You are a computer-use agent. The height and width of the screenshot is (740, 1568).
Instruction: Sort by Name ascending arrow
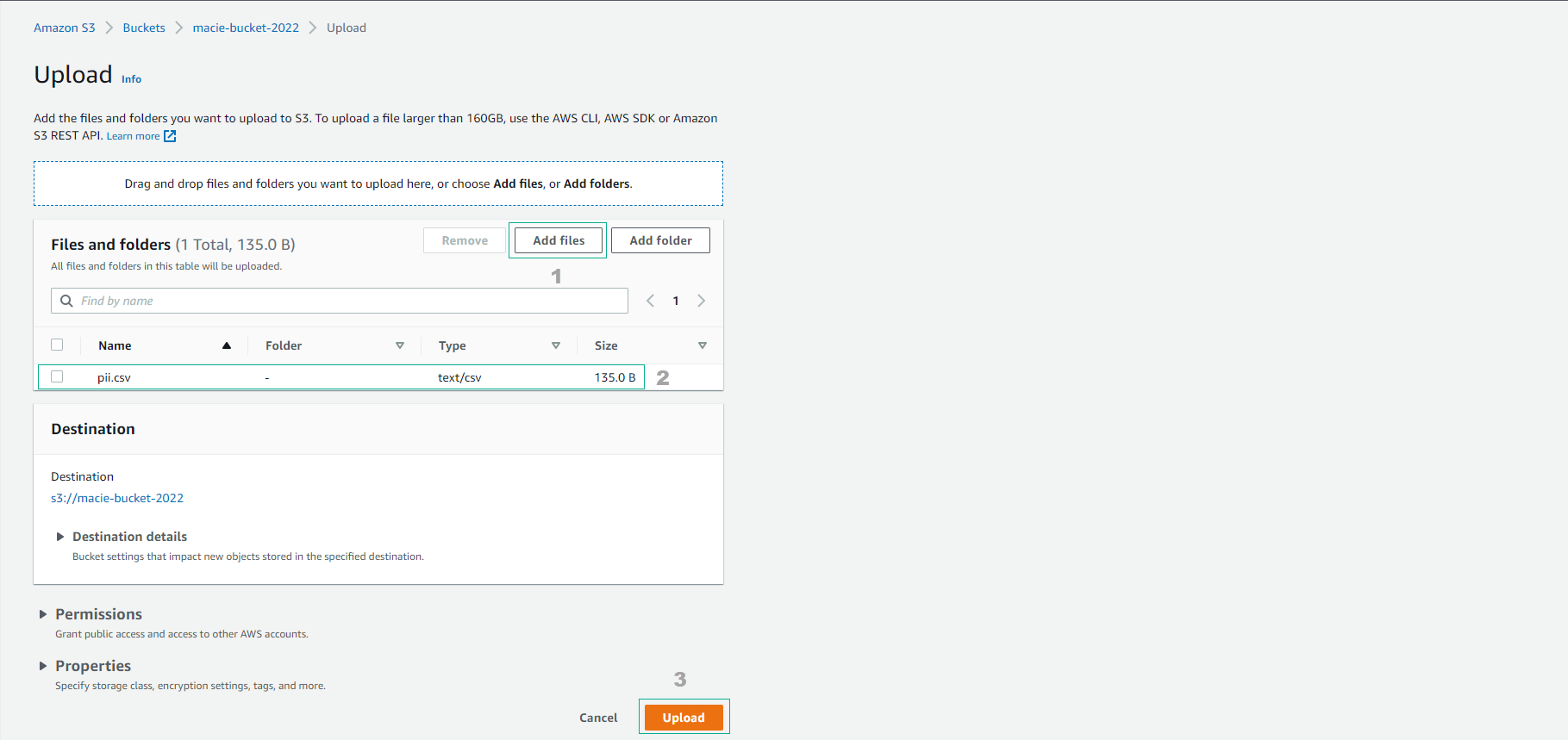pyautogui.click(x=227, y=345)
